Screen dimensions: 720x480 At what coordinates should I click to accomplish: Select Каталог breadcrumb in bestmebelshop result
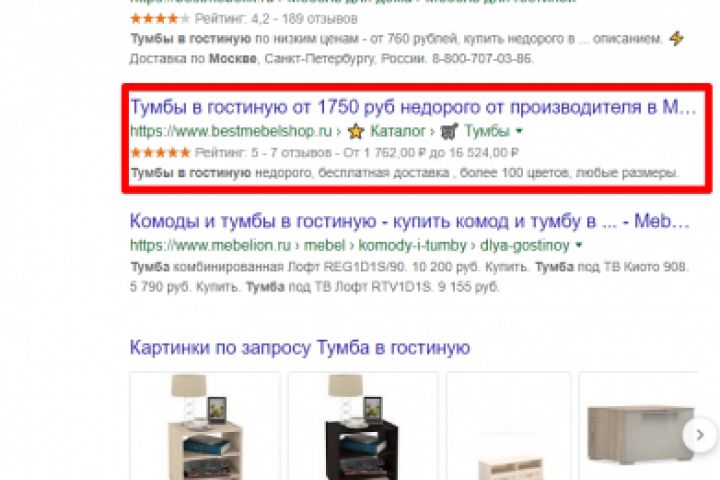point(398,131)
